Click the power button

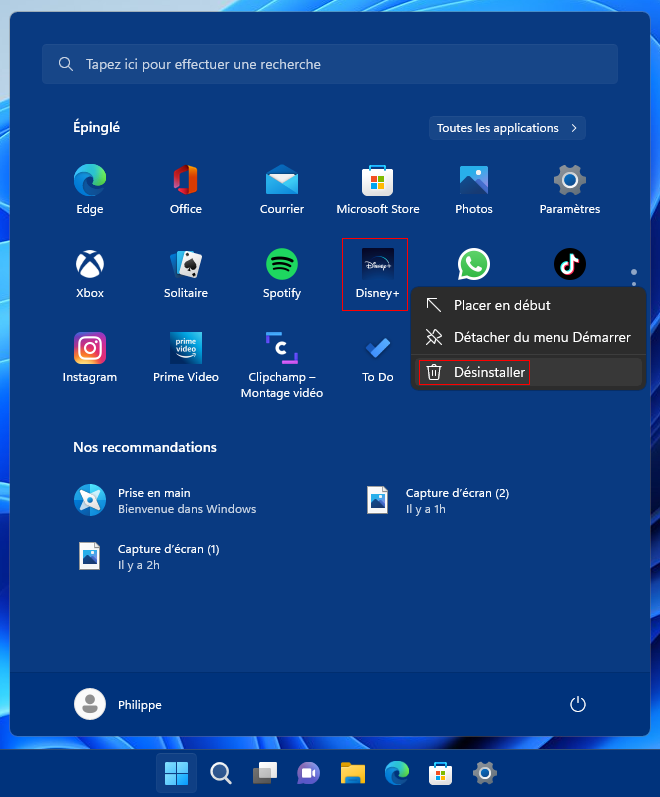tap(578, 704)
